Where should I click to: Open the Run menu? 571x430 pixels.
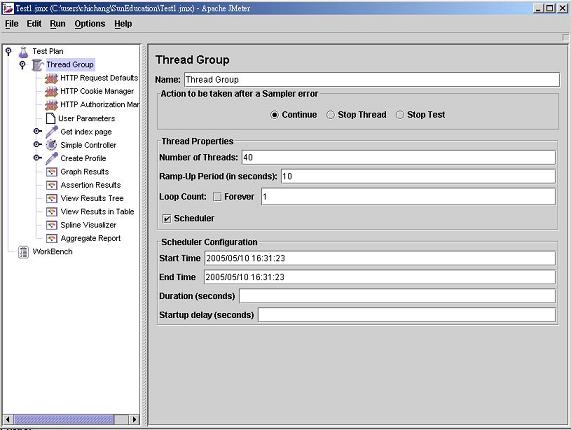[x=58, y=24]
